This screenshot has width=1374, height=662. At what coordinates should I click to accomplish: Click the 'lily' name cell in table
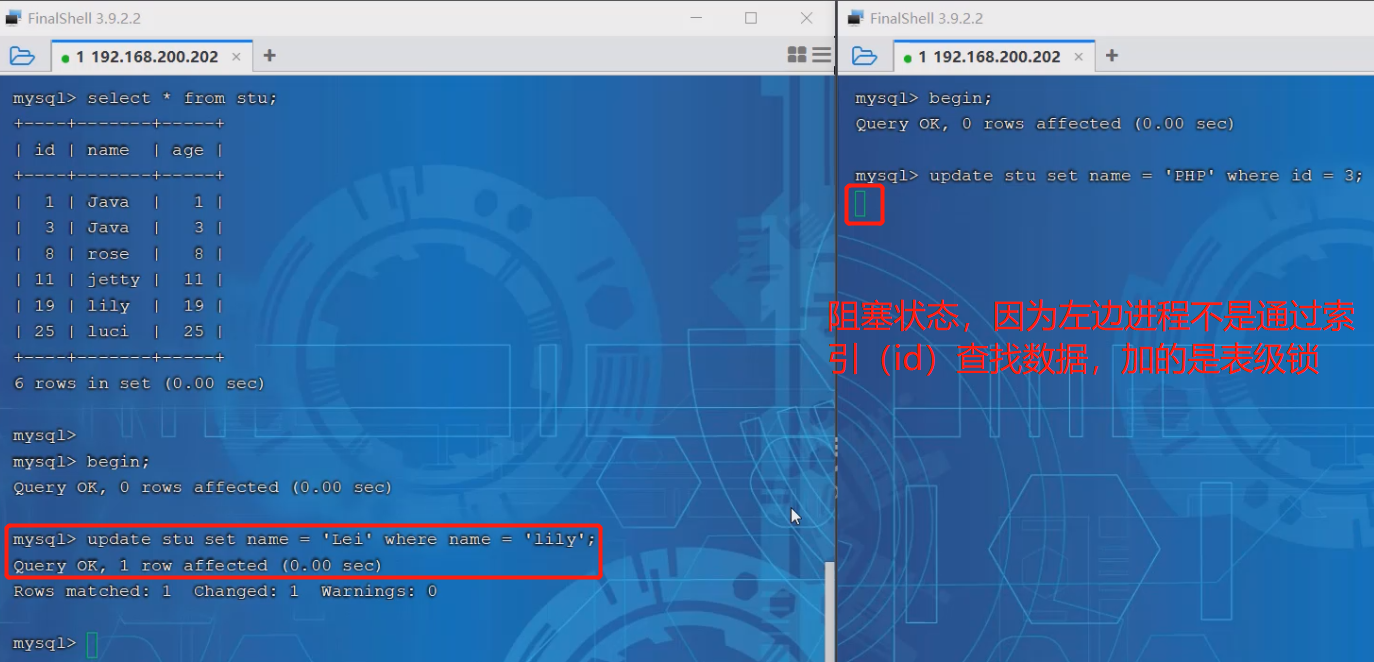click(x=108, y=306)
